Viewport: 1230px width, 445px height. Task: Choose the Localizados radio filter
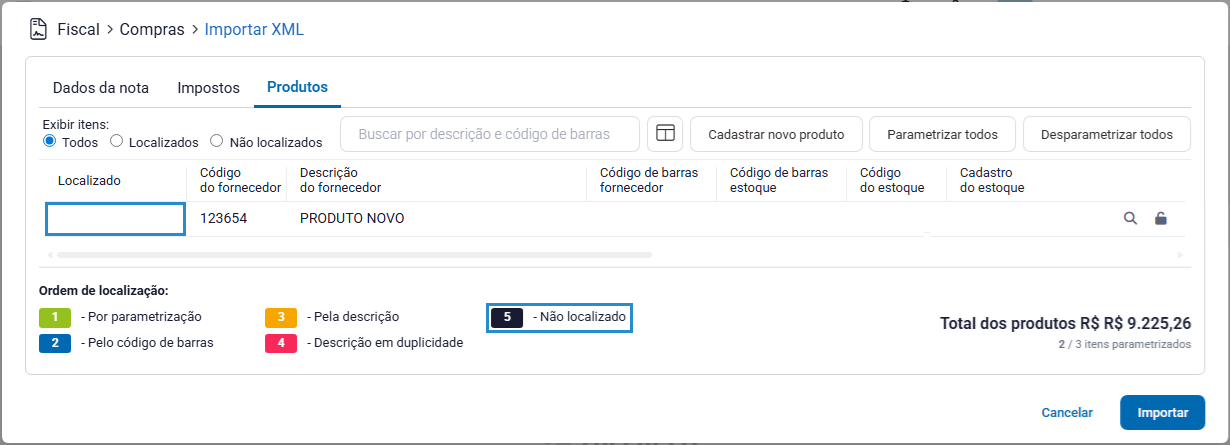tap(117, 142)
